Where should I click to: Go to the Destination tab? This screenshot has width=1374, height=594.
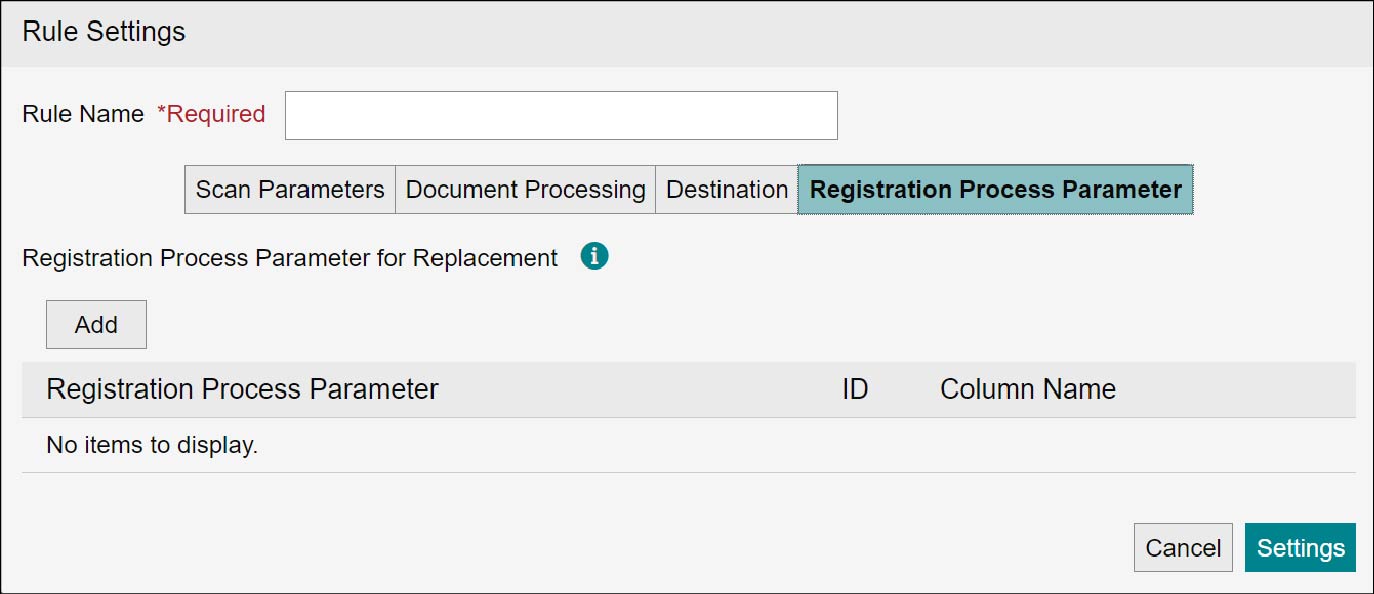(x=727, y=190)
